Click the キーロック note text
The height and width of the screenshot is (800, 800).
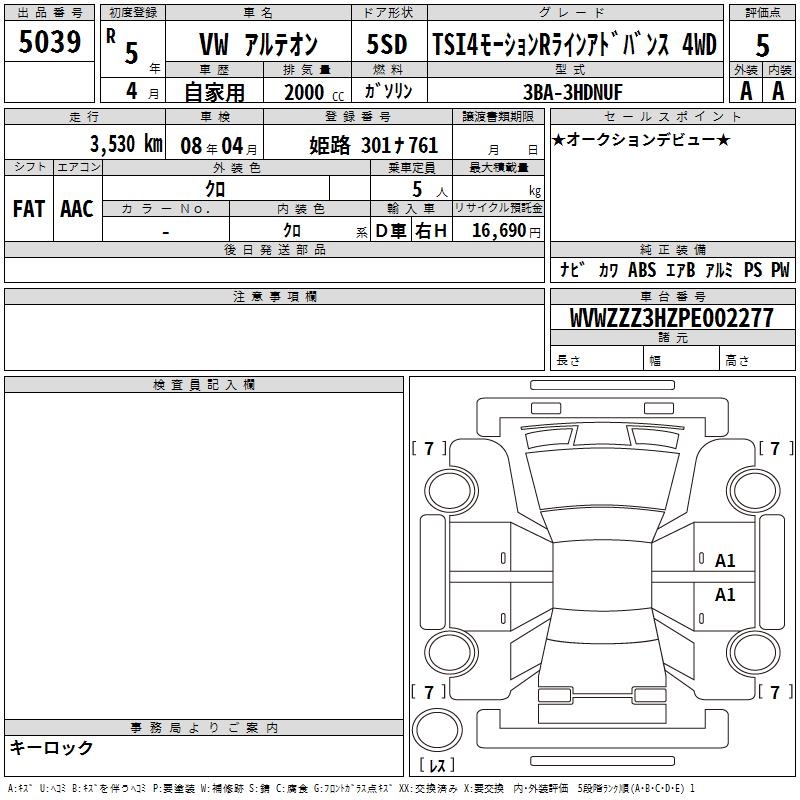point(51,748)
